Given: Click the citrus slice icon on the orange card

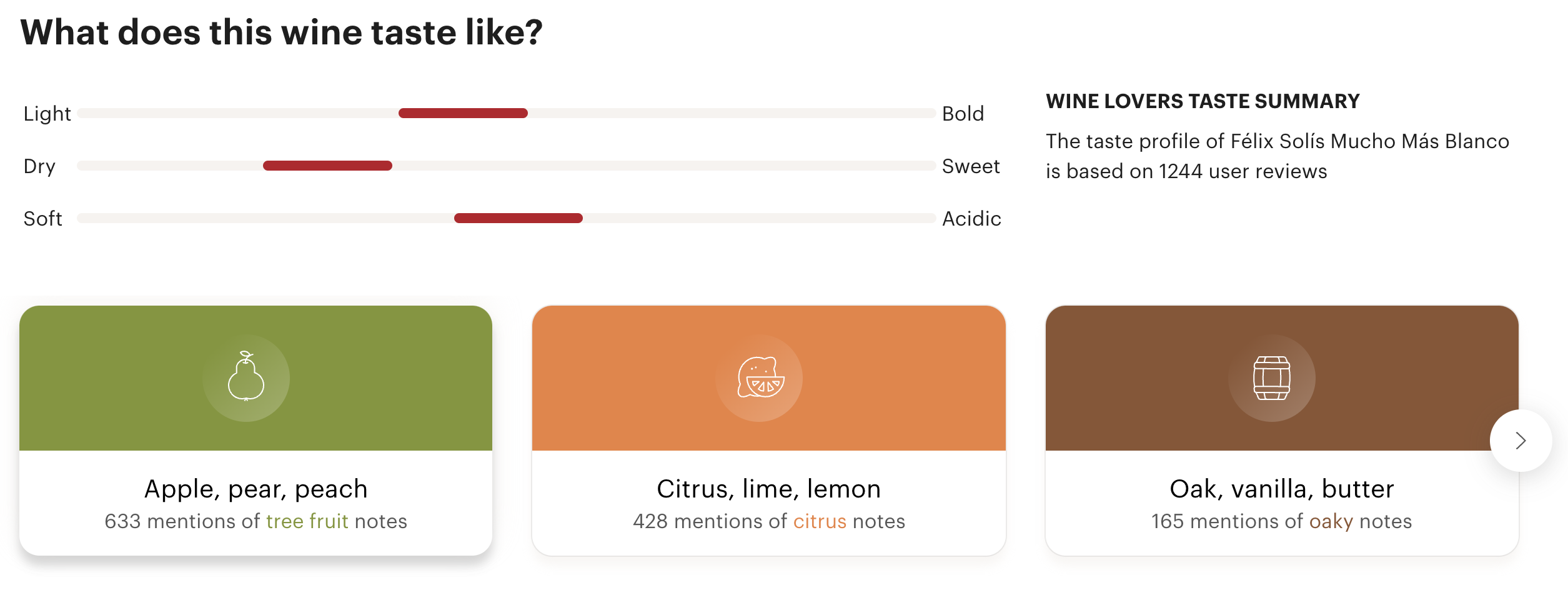Looking at the screenshot, I should (x=759, y=377).
